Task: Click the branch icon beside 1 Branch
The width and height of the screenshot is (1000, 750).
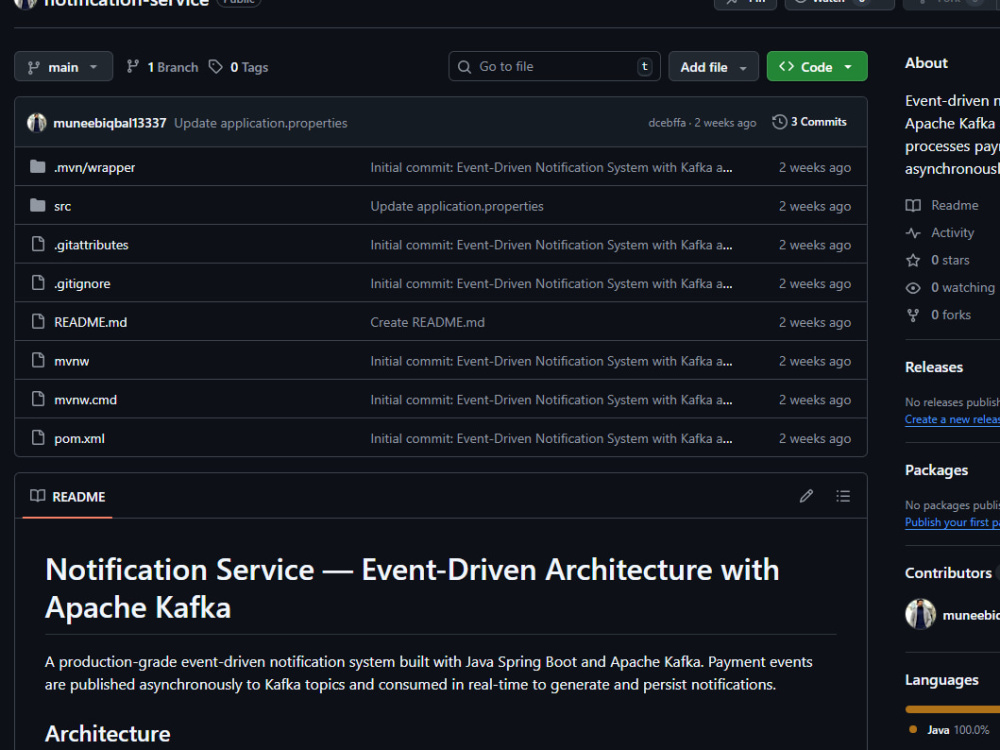Action: (x=133, y=66)
